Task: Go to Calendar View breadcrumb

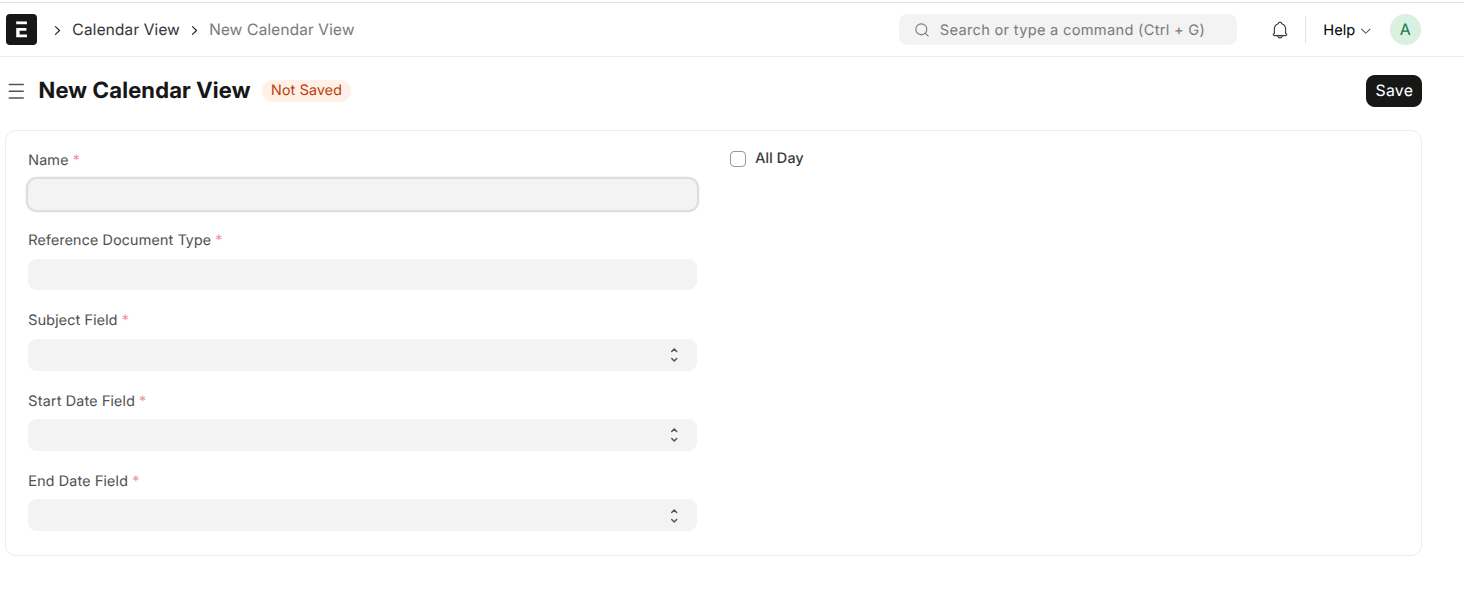Action: [126, 30]
